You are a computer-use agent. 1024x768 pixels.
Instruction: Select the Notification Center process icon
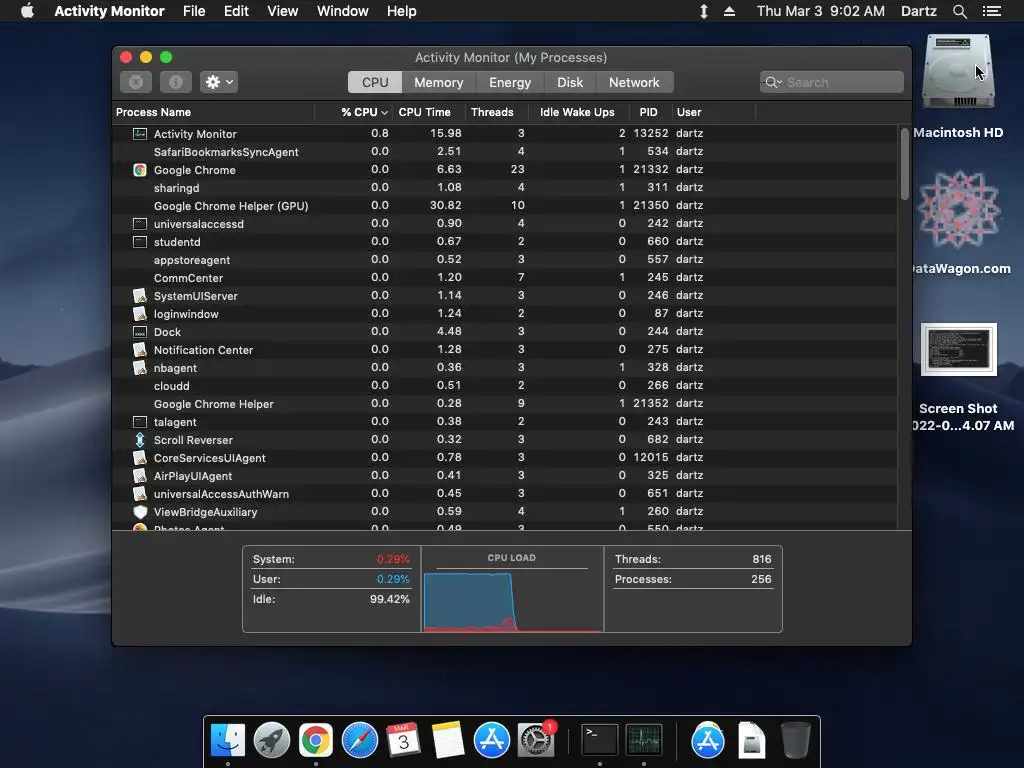140,350
